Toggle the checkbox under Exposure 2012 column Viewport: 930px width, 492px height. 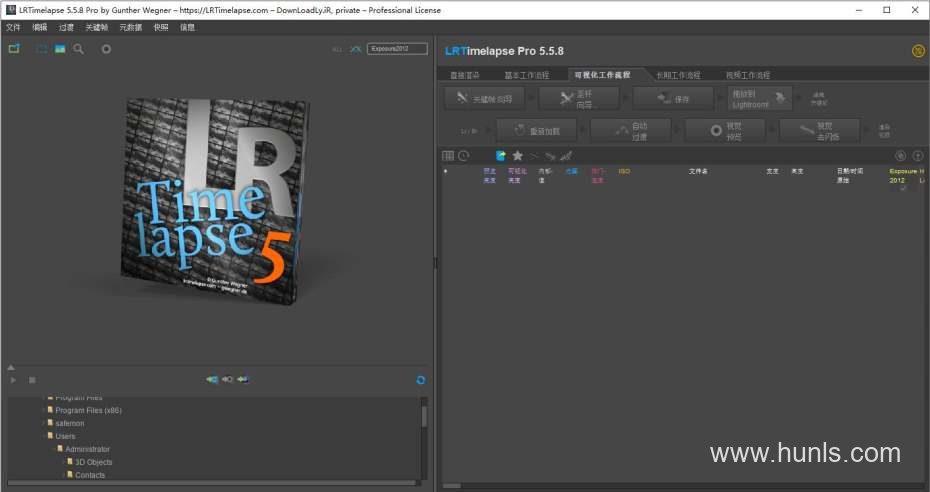[903, 188]
